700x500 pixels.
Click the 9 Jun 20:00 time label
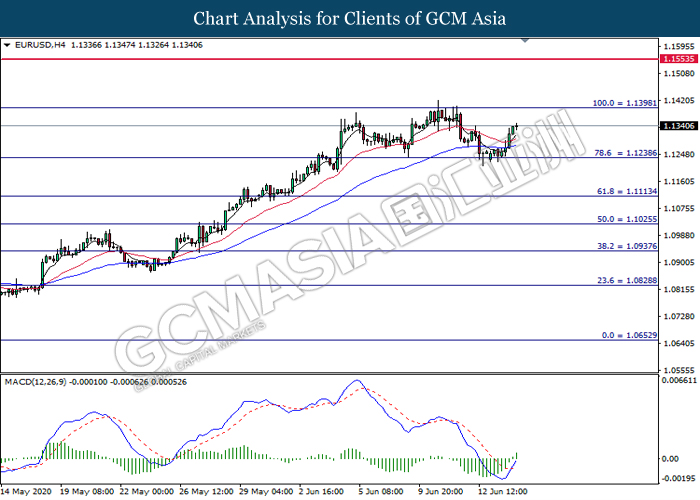pyautogui.click(x=441, y=492)
